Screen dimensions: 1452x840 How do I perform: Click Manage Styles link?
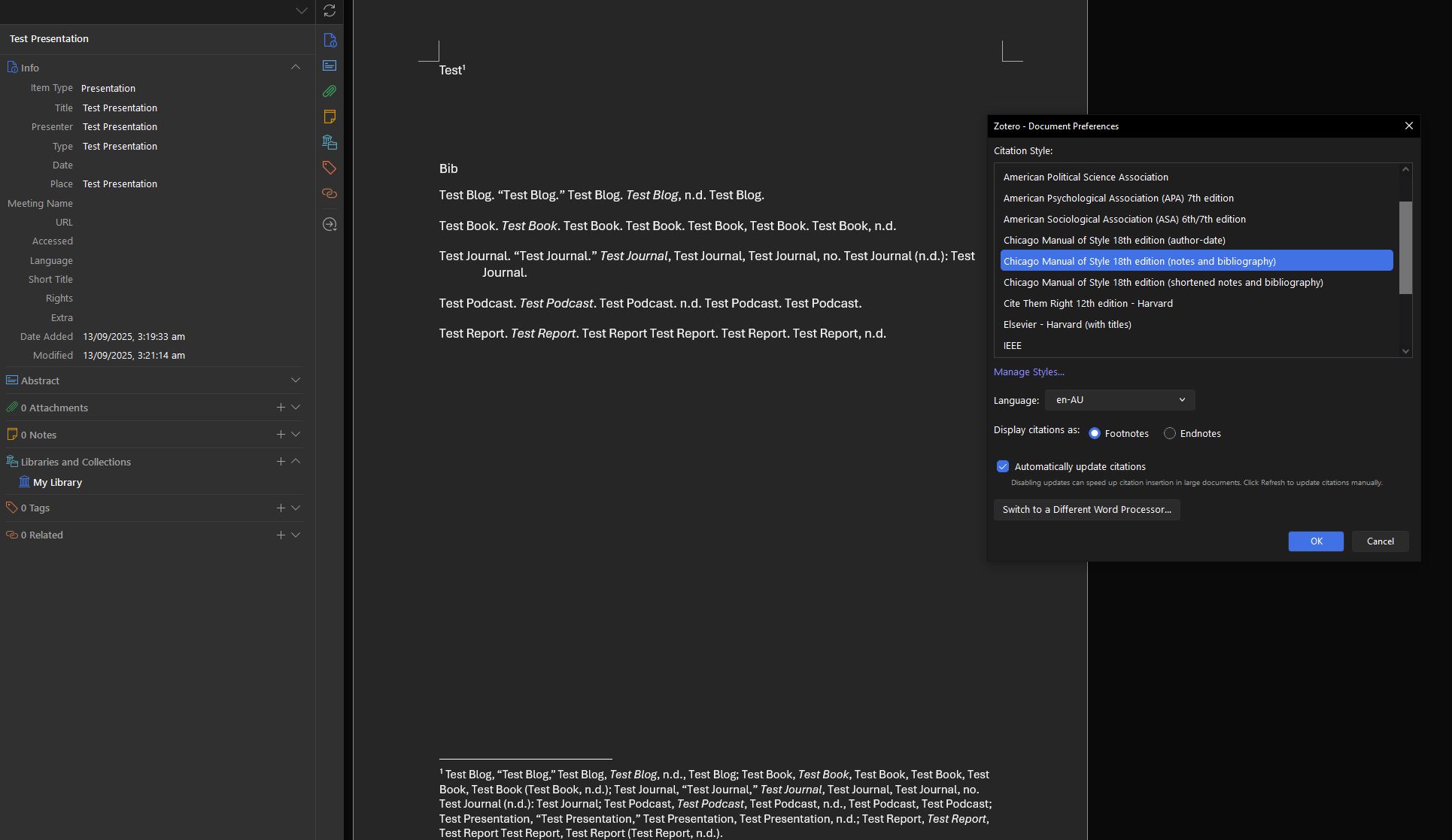click(1028, 371)
